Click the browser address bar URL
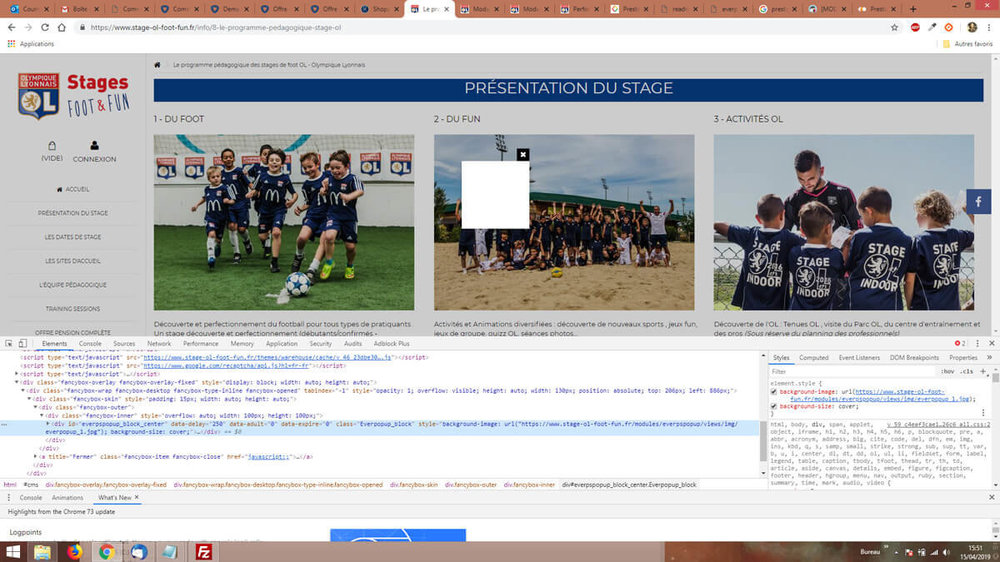 (x=216, y=27)
